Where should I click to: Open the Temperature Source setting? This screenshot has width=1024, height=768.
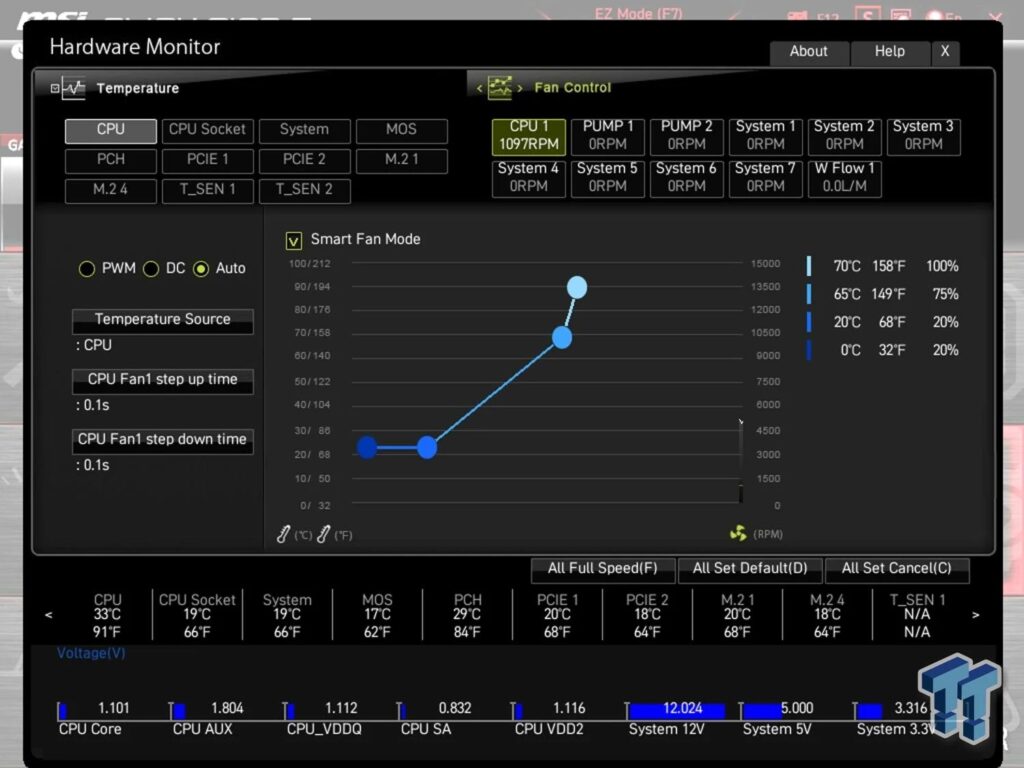[x=163, y=321]
